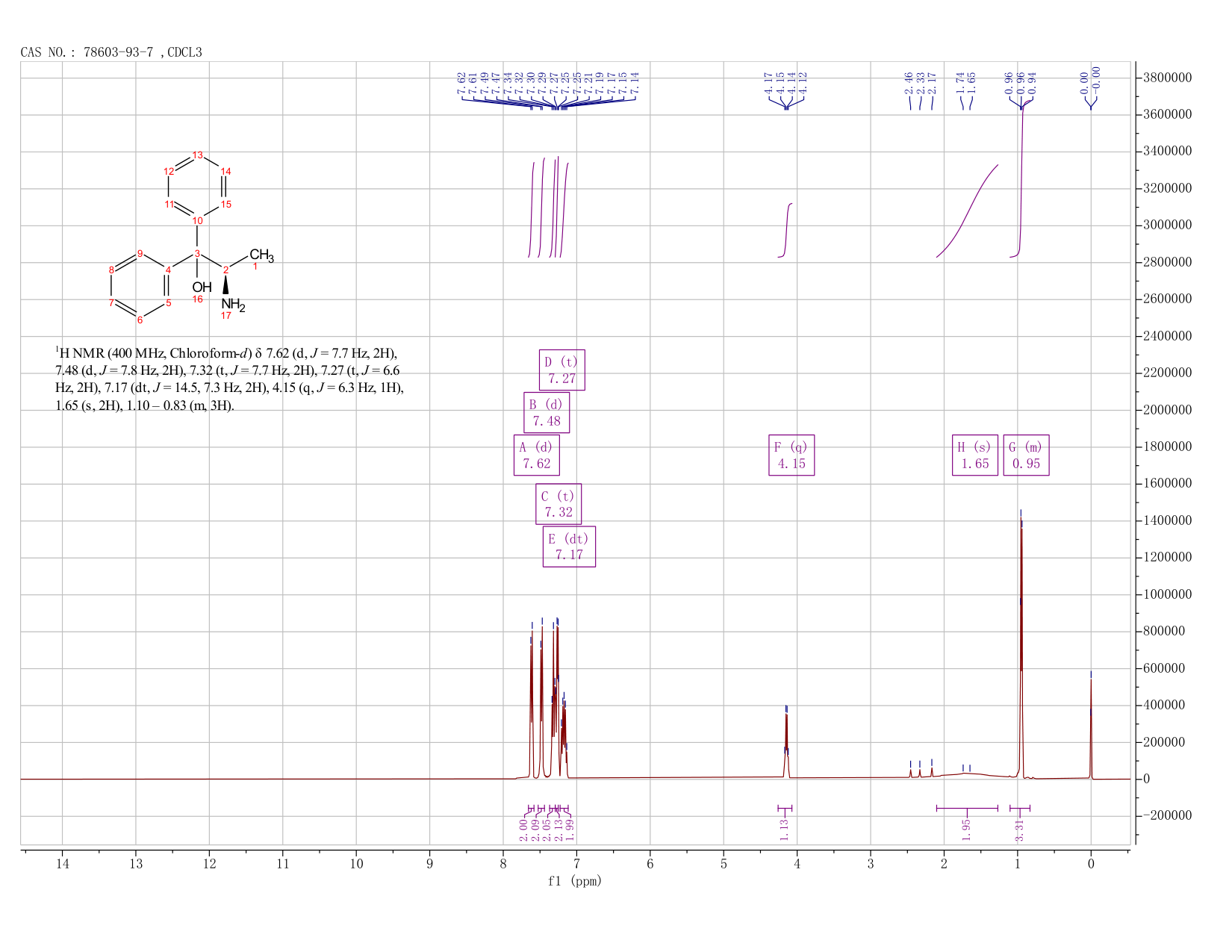
Task: Select the 'A (d) 7.62' multiplet box
Action: coord(536,455)
